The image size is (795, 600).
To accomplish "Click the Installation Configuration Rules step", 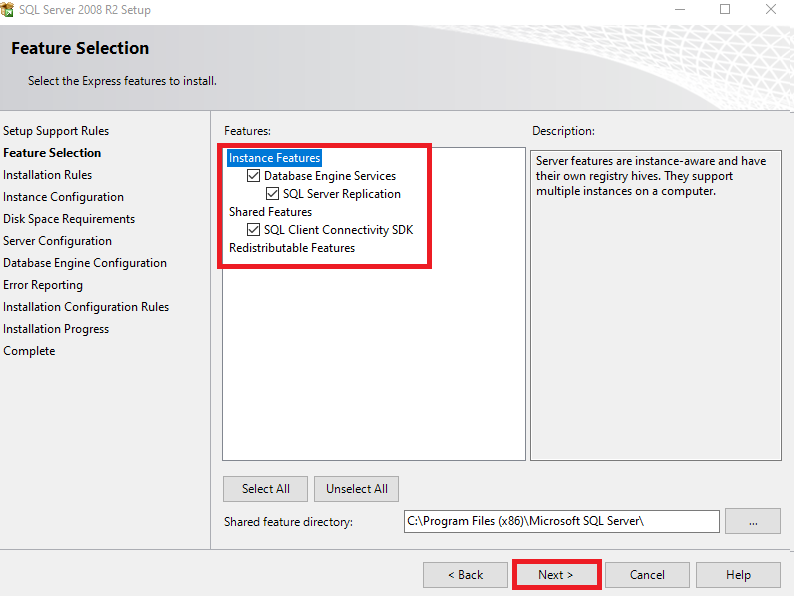I will (x=86, y=307).
